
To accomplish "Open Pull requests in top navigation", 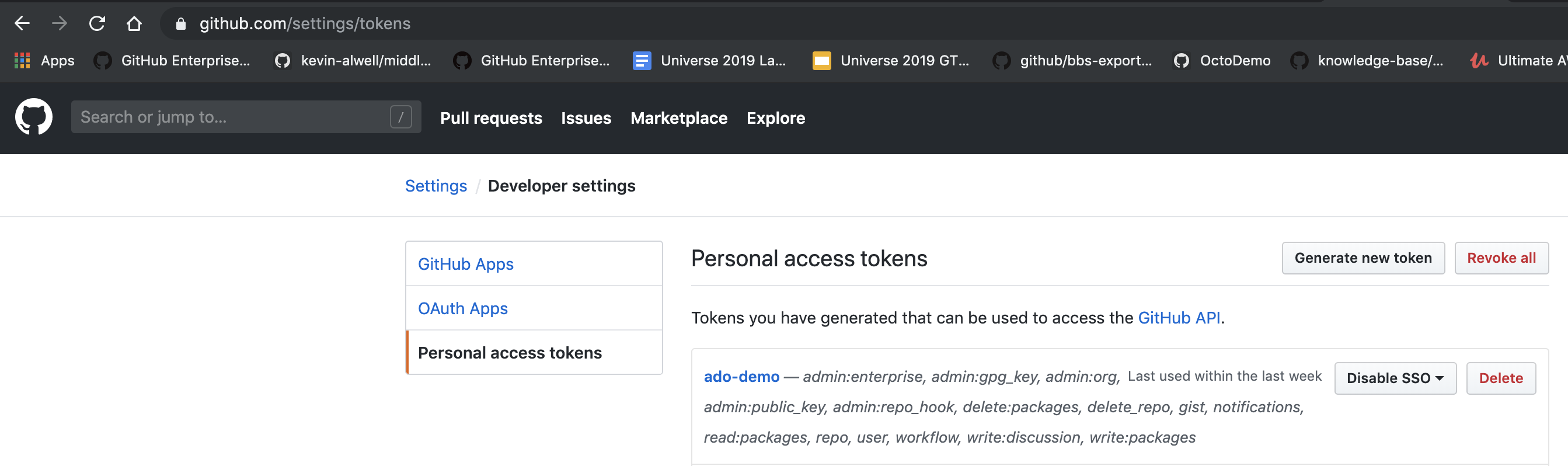I will (x=491, y=118).
